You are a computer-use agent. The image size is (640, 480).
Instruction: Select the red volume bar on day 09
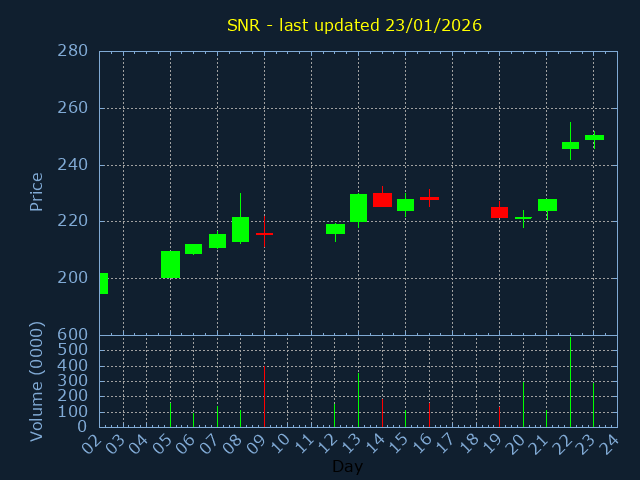(264, 397)
